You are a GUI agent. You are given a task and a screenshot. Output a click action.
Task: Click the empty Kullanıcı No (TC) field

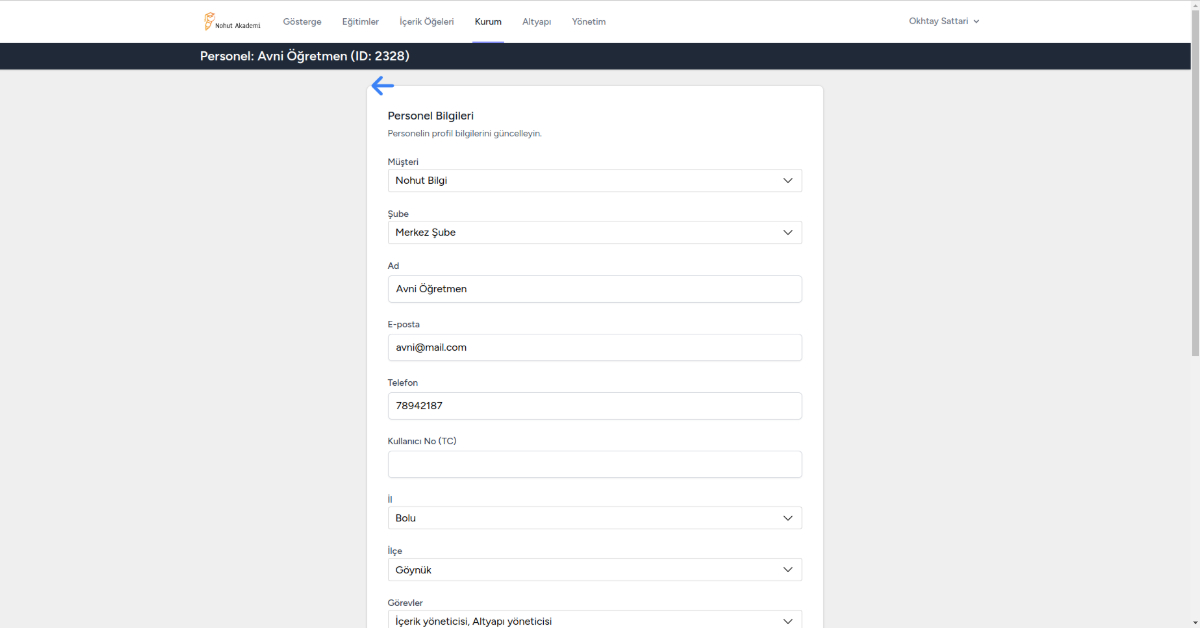click(594, 464)
